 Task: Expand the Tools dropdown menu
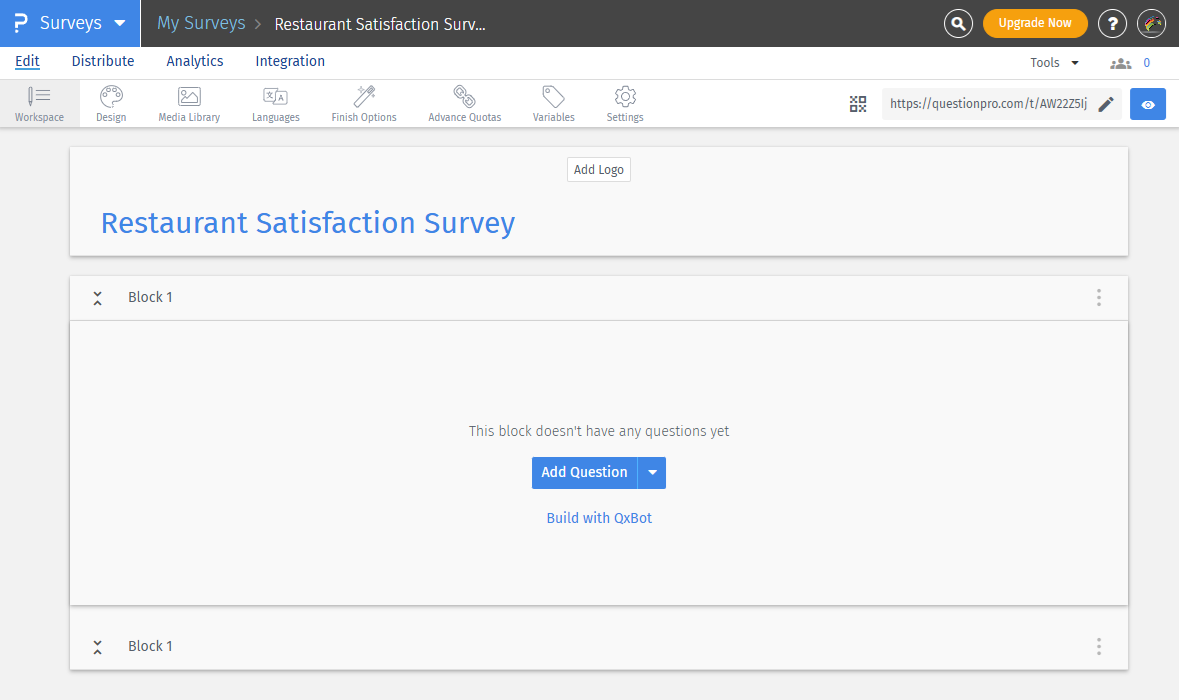click(1054, 63)
